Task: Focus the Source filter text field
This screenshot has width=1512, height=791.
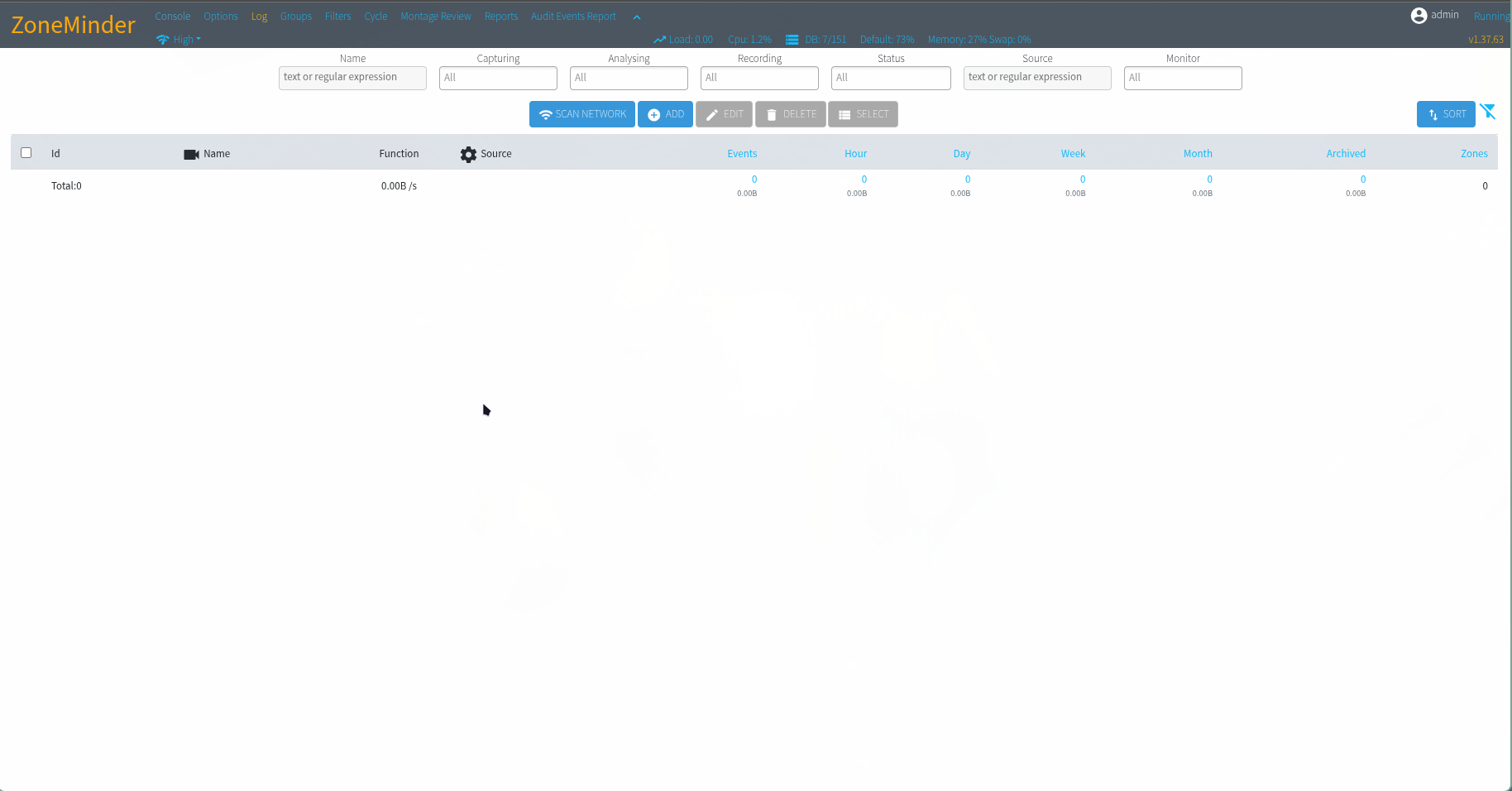Action: tap(1037, 78)
